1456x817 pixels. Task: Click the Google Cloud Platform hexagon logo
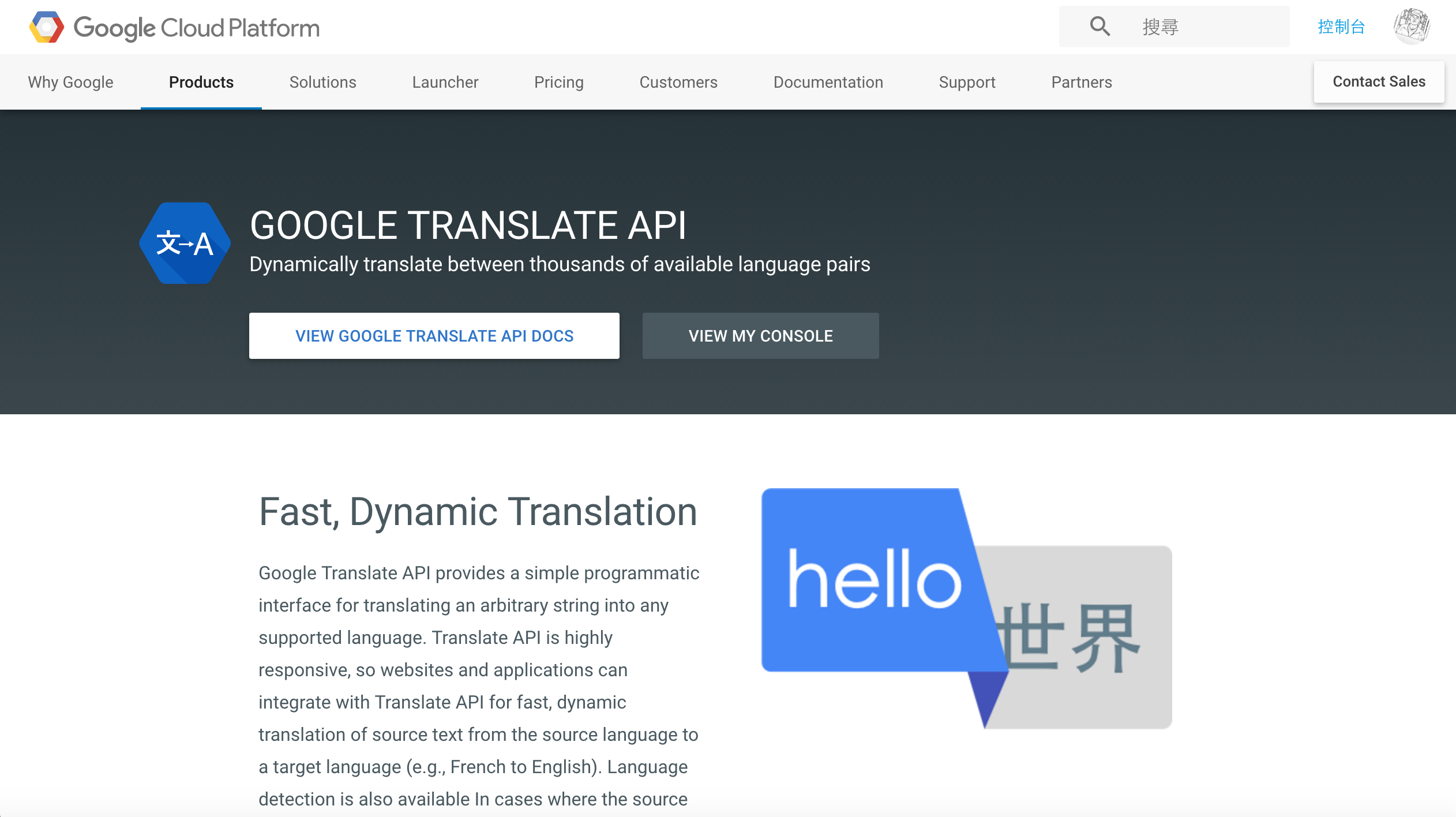(46, 27)
